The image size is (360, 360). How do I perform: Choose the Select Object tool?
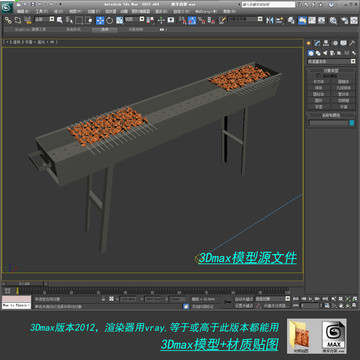pyautogui.click(x=59, y=20)
